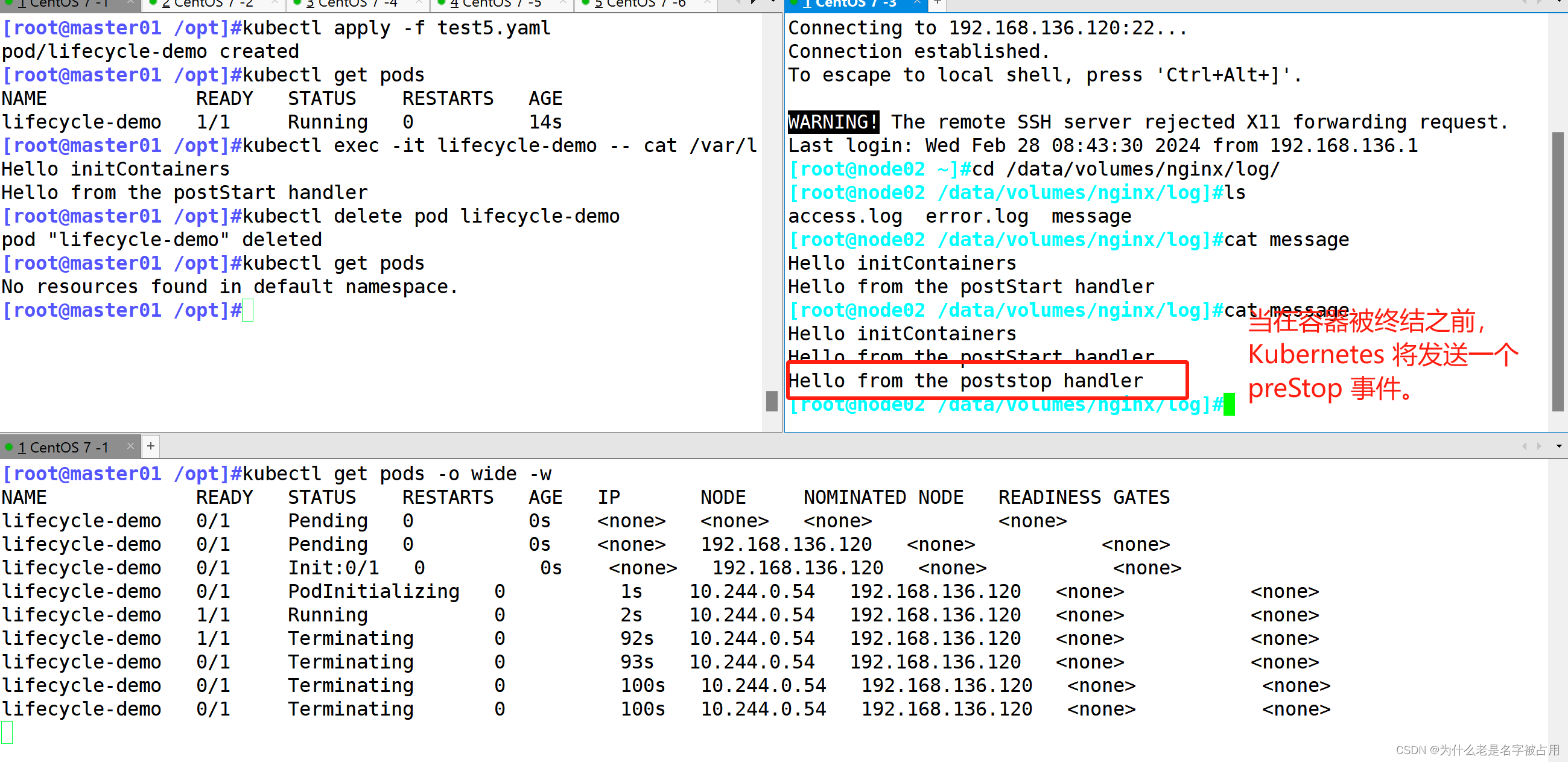Click the WARNING! highlighted text in right terminal
The image size is (1568, 762).
click(x=833, y=122)
